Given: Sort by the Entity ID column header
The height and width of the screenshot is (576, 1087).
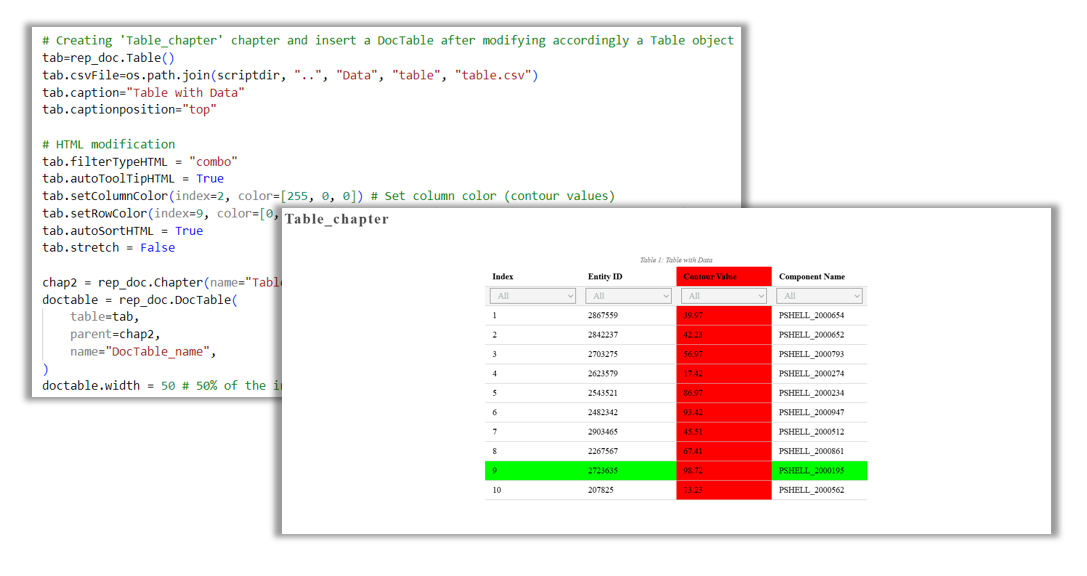Looking at the screenshot, I should [x=605, y=276].
